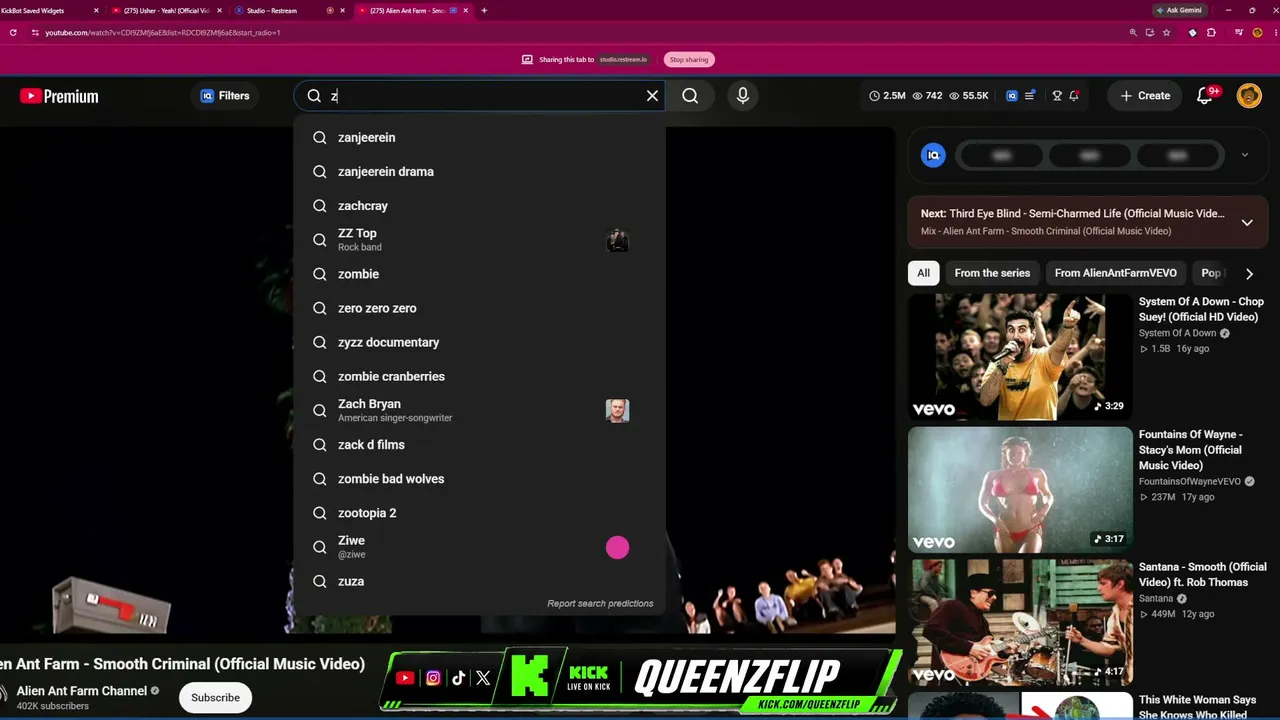This screenshot has height=720, width=1280.
Task: Show more filter chips with the arrow
Action: pos(1249,273)
